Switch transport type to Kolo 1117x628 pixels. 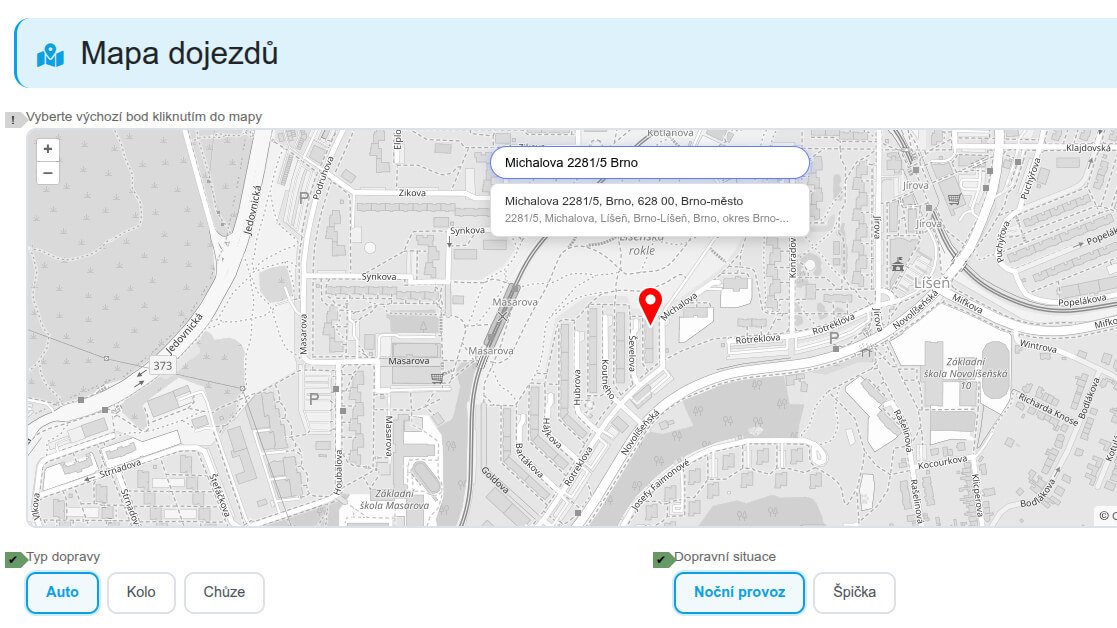point(141,592)
